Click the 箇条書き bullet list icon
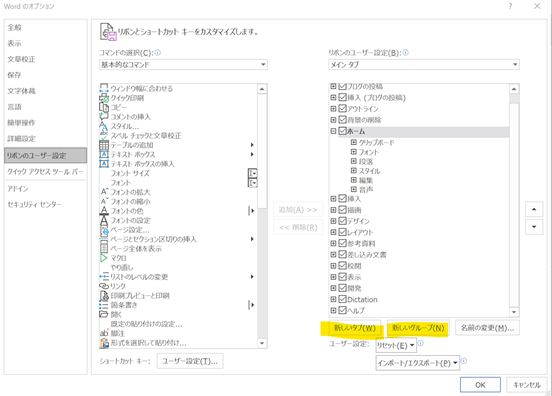 tap(104, 305)
